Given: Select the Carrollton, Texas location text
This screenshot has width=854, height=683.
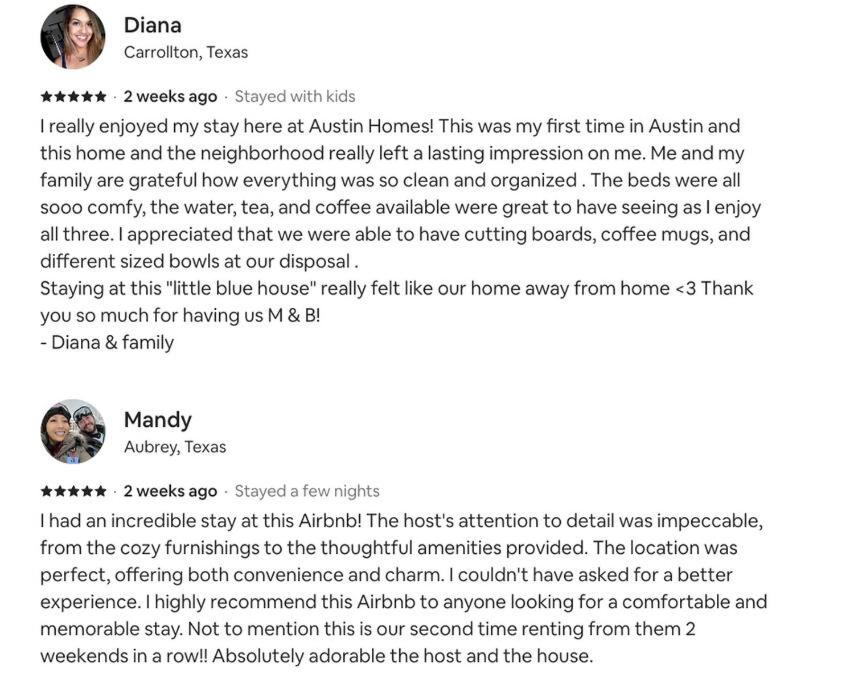Looking at the screenshot, I should coord(186,52).
